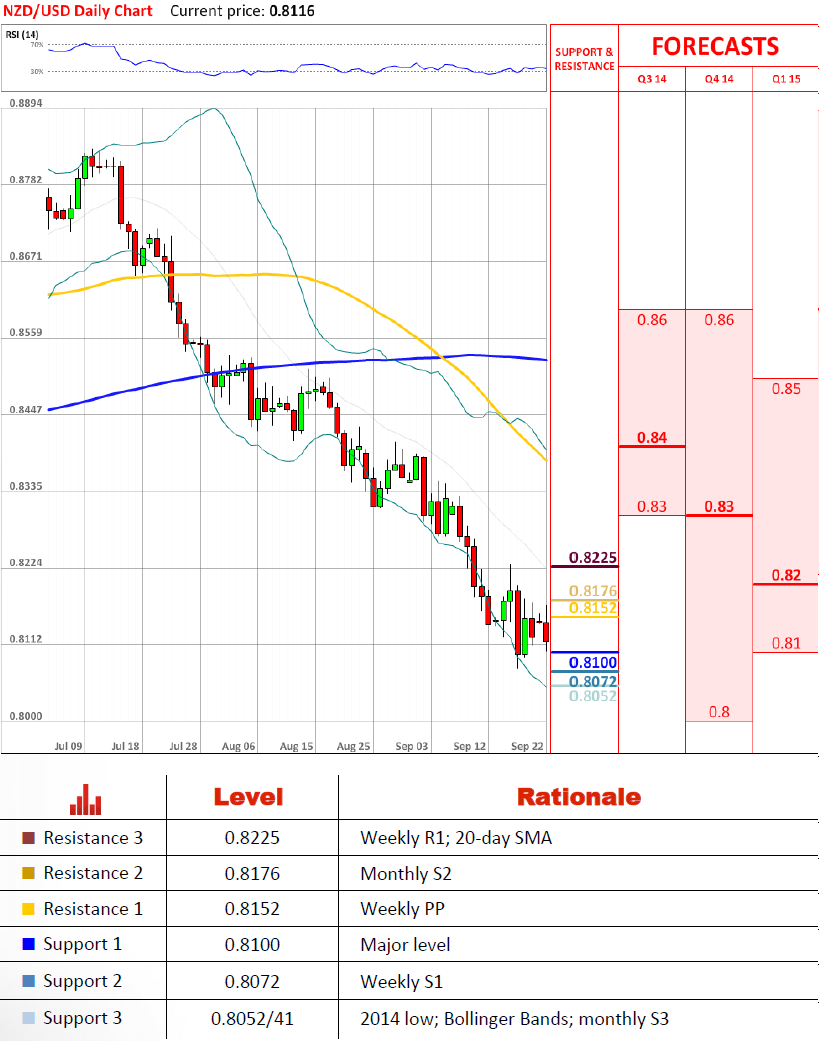Click the Resistance 2 amber color swatch
The width and height of the screenshot is (819, 1041).
(28, 873)
